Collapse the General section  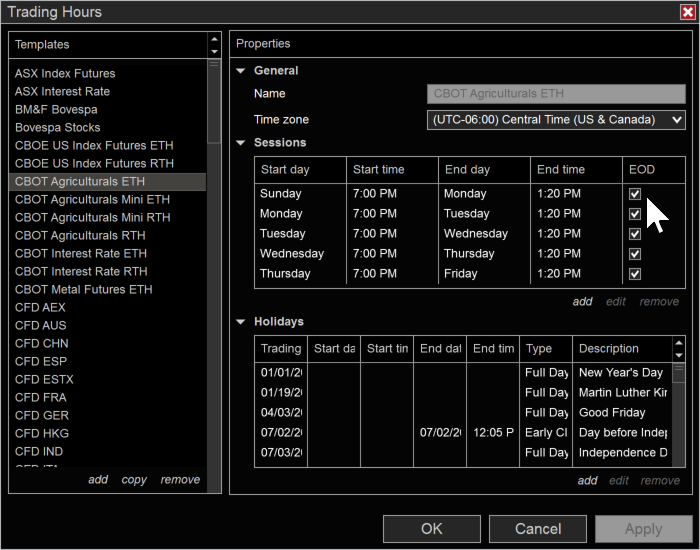click(x=241, y=71)
